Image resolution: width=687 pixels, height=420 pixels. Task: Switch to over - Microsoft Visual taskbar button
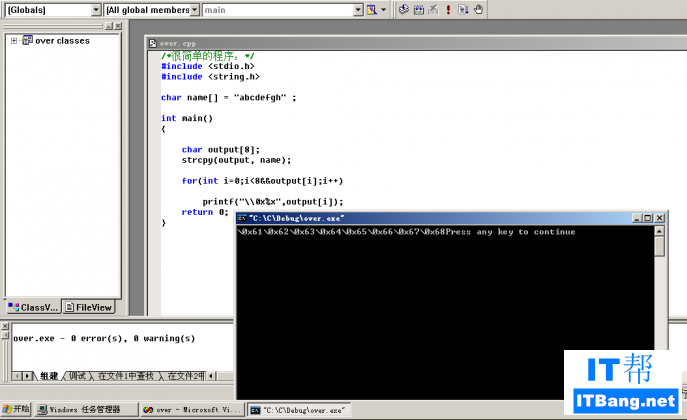coord(192,409)
